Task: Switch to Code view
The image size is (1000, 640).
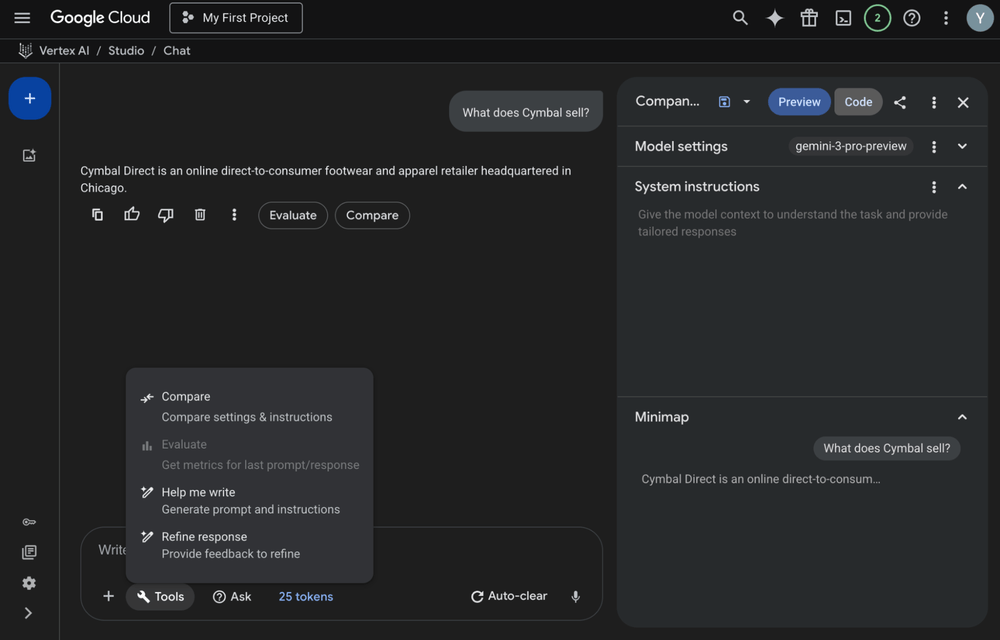Action: [858, 102]
